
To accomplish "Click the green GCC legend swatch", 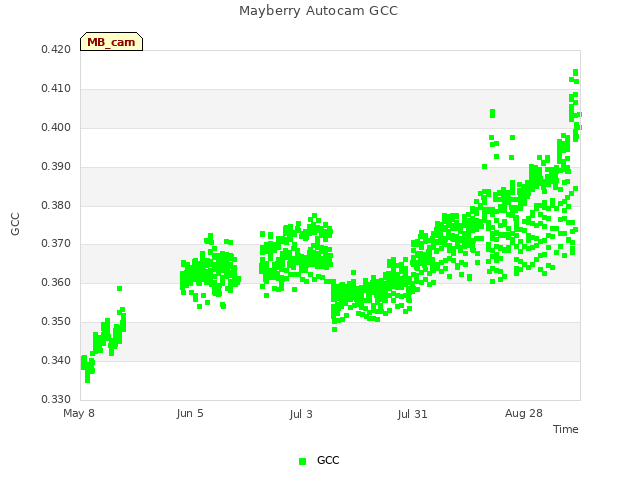I will click(x=302, y=461).
